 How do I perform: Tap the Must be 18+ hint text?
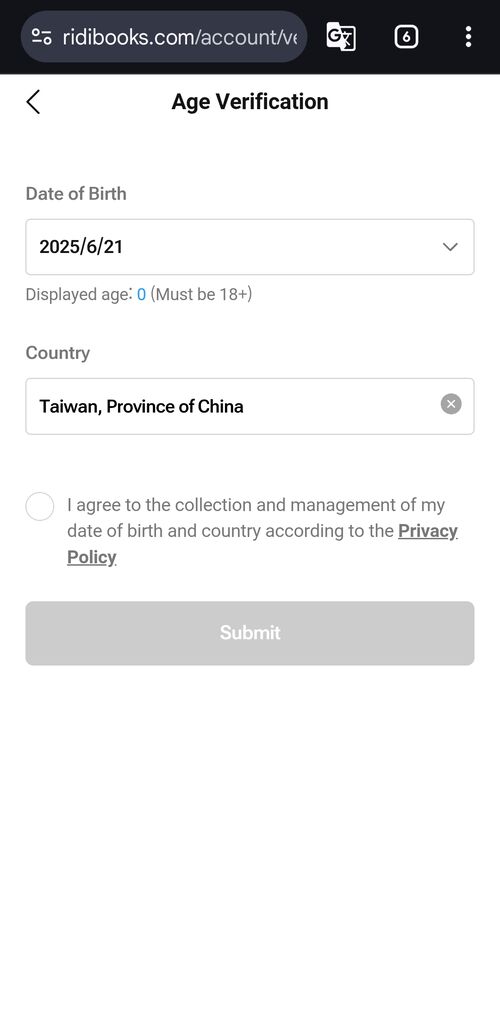tap(201, 295)
